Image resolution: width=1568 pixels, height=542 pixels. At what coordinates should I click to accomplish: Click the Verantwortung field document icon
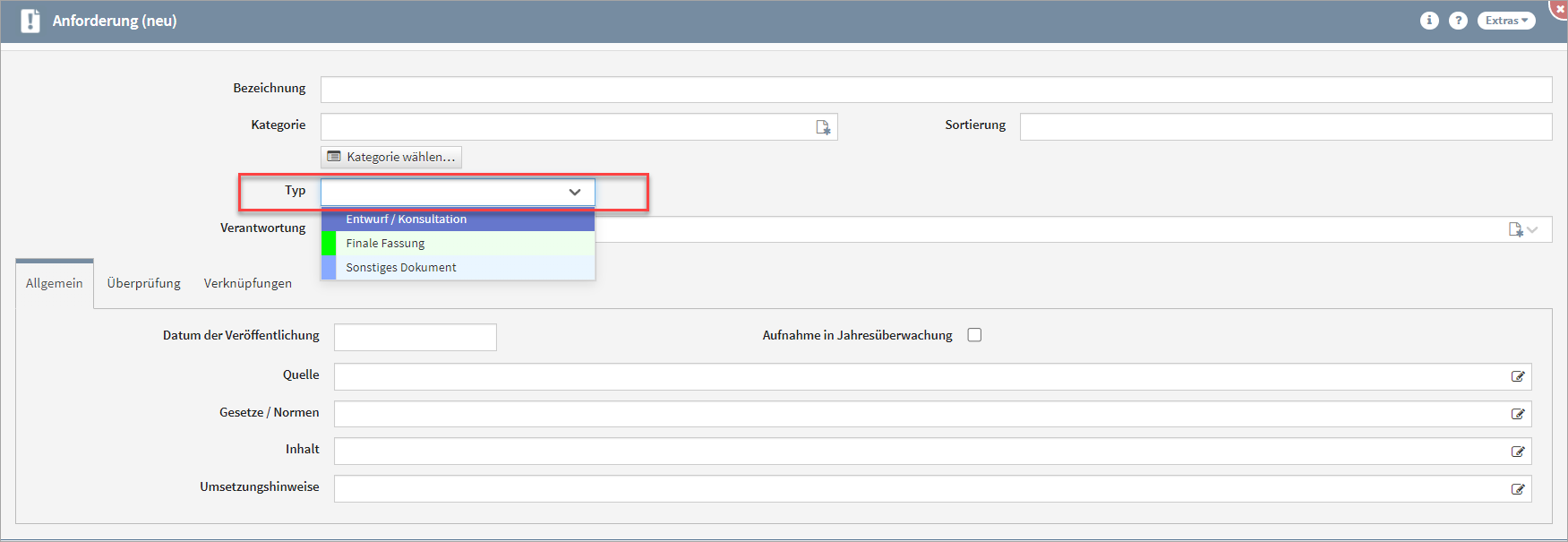(x=1516, y=229)
